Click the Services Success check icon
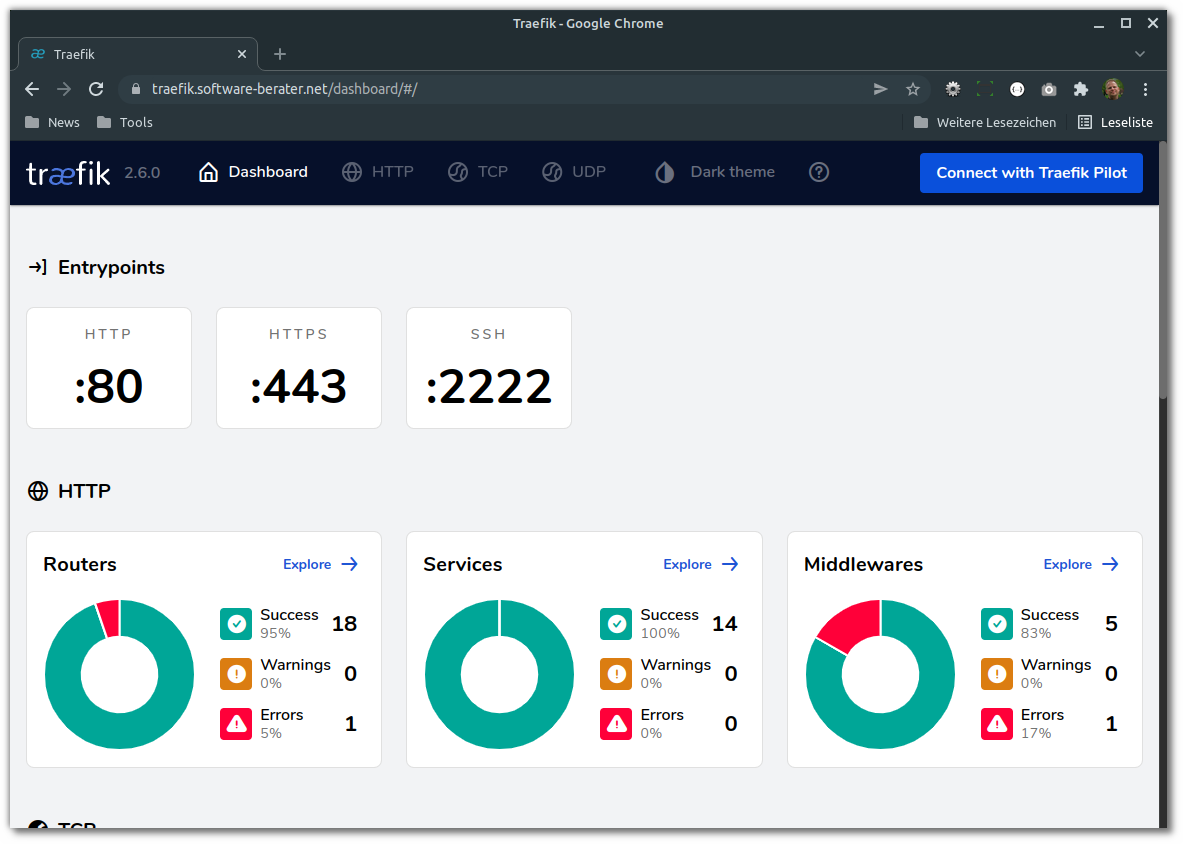The image size is (1183, 844). click(x=616, y=624)
